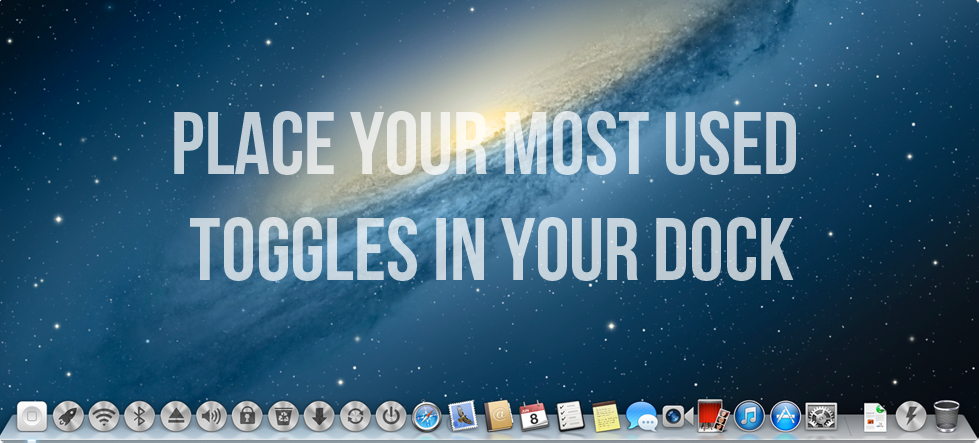Screen dimensions: 979x443
Task: Open the Reminders checklist icon
Action: click(570, 416)
